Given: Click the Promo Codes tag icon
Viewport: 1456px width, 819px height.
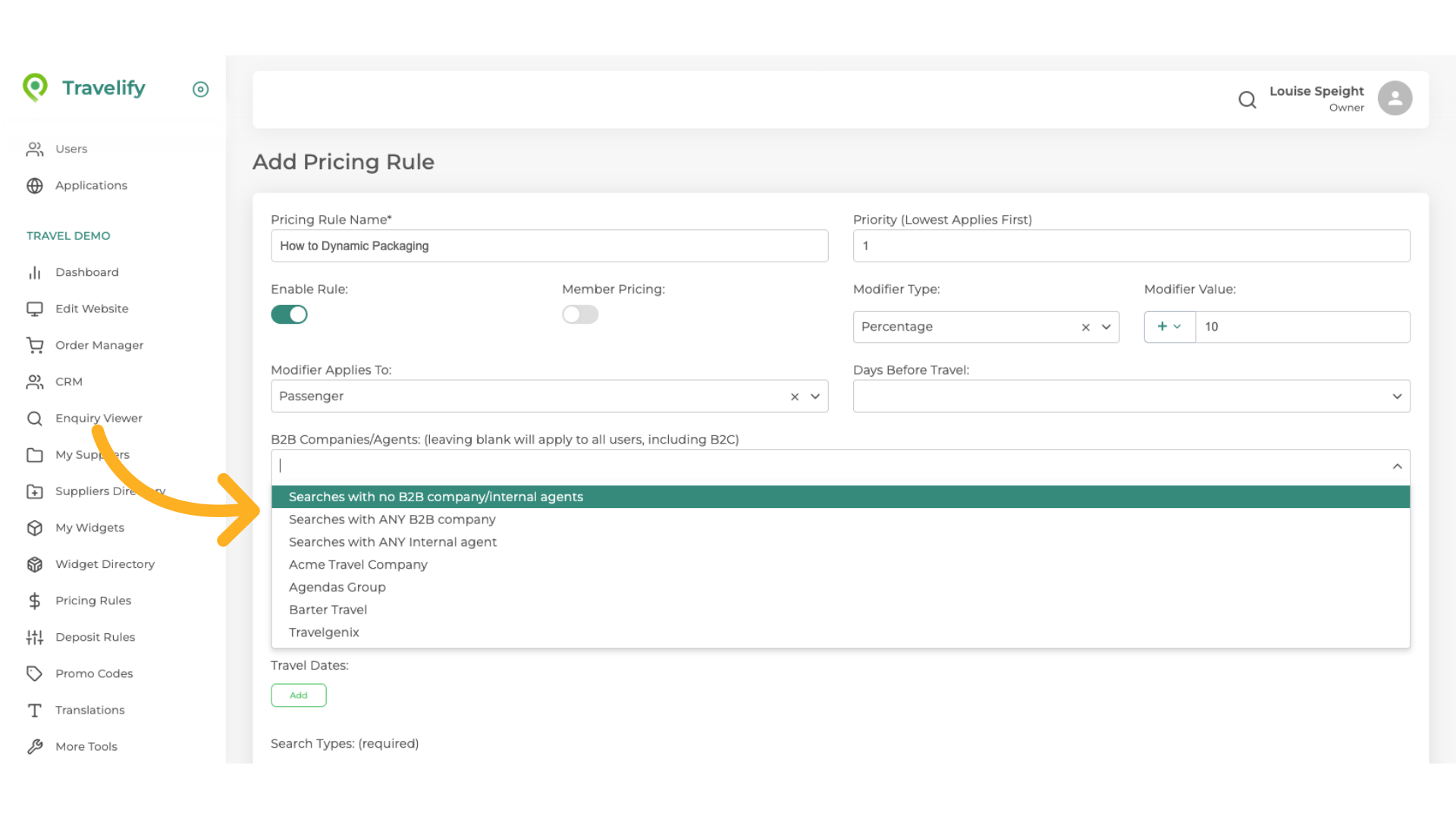Looking at the screenshot, I should pyautogui.click(x=35, y=673).
